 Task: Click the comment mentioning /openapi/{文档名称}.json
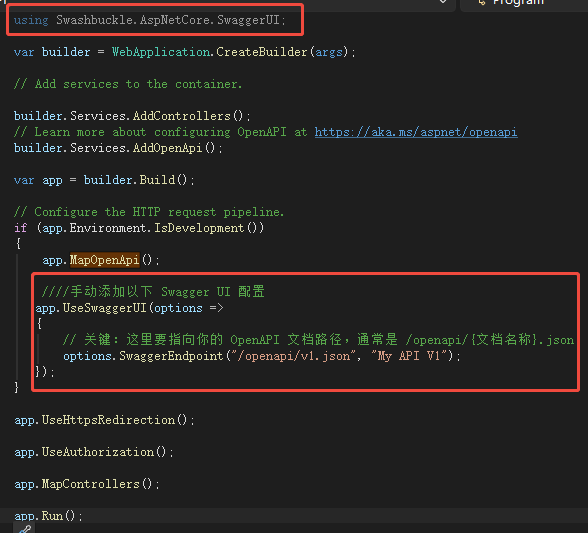point(318,340)
